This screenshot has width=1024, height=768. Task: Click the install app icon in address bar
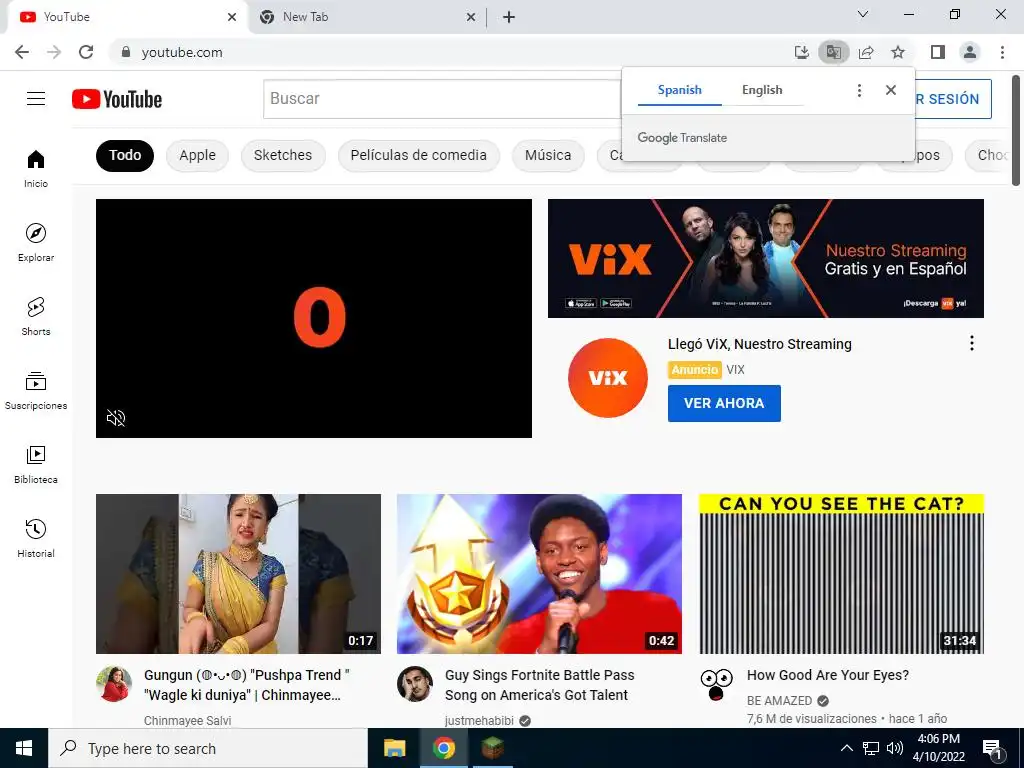tap(801, 52)
